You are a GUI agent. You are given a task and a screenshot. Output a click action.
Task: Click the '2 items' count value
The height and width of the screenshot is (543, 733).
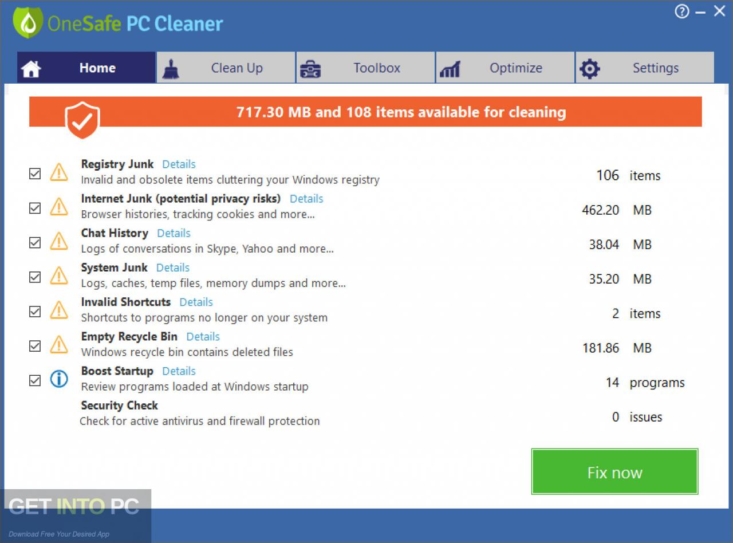636,314
